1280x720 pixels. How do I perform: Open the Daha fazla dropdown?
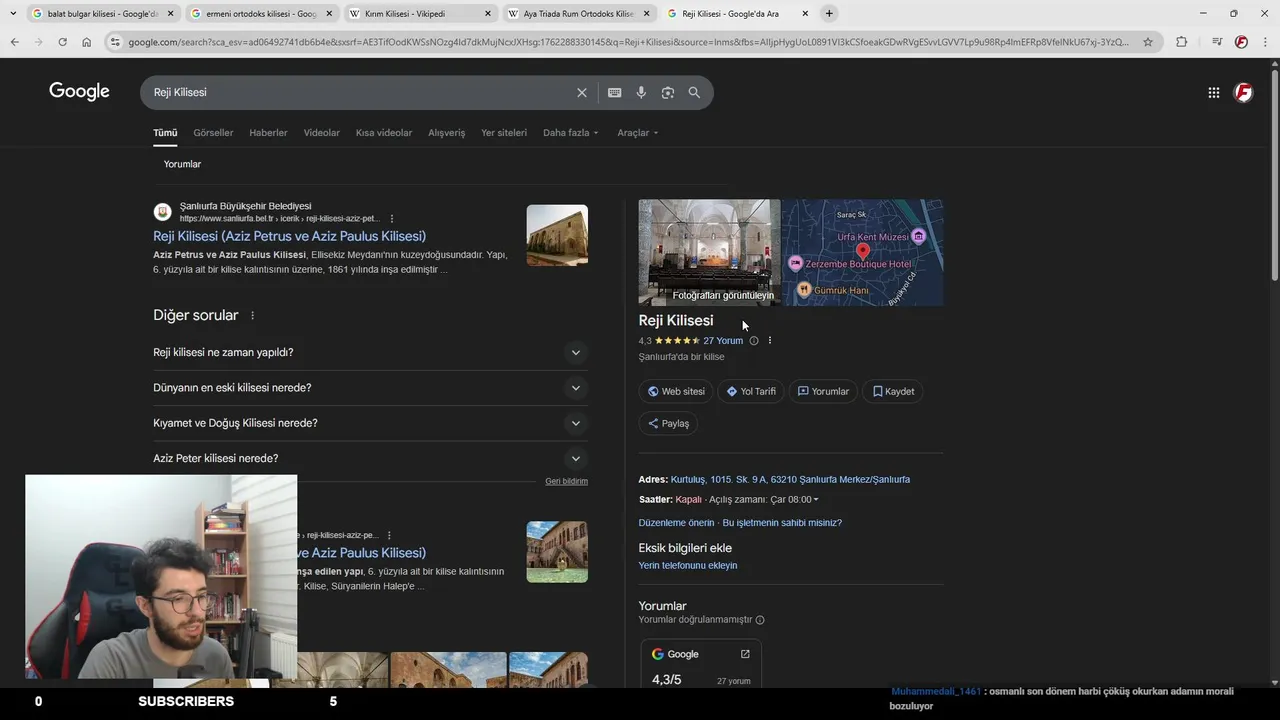pos(571,133)
